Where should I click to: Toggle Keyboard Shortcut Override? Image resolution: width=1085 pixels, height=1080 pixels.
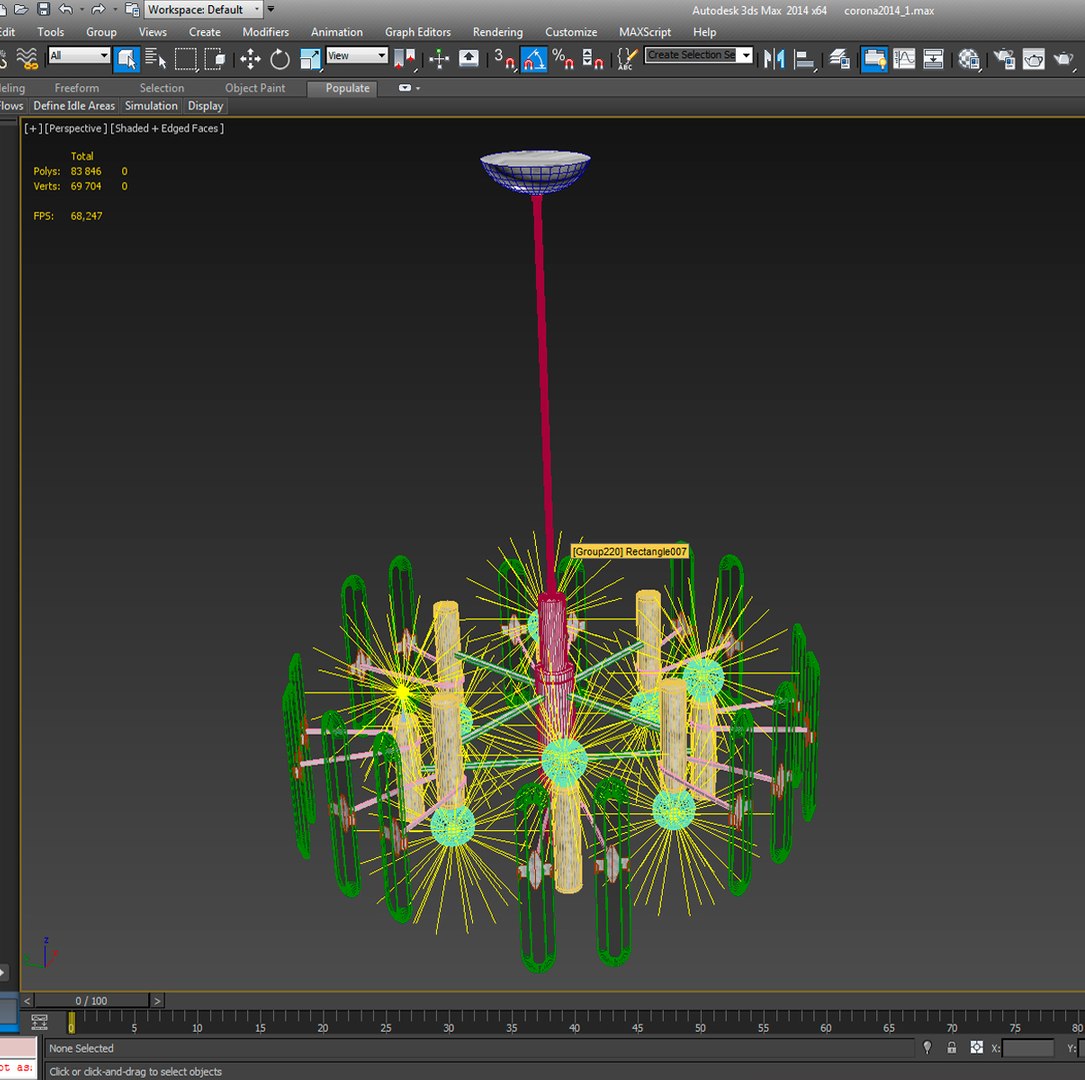468,59
